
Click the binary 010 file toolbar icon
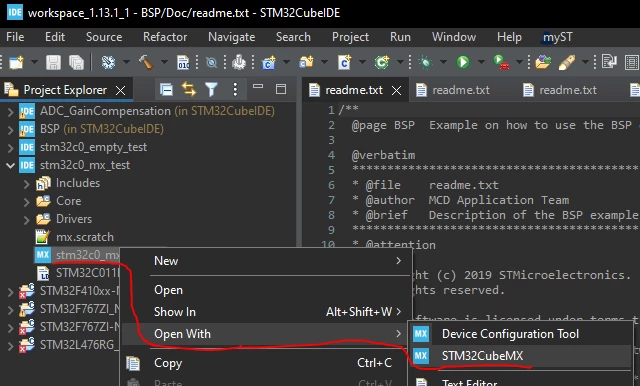(x=183, y=62)
